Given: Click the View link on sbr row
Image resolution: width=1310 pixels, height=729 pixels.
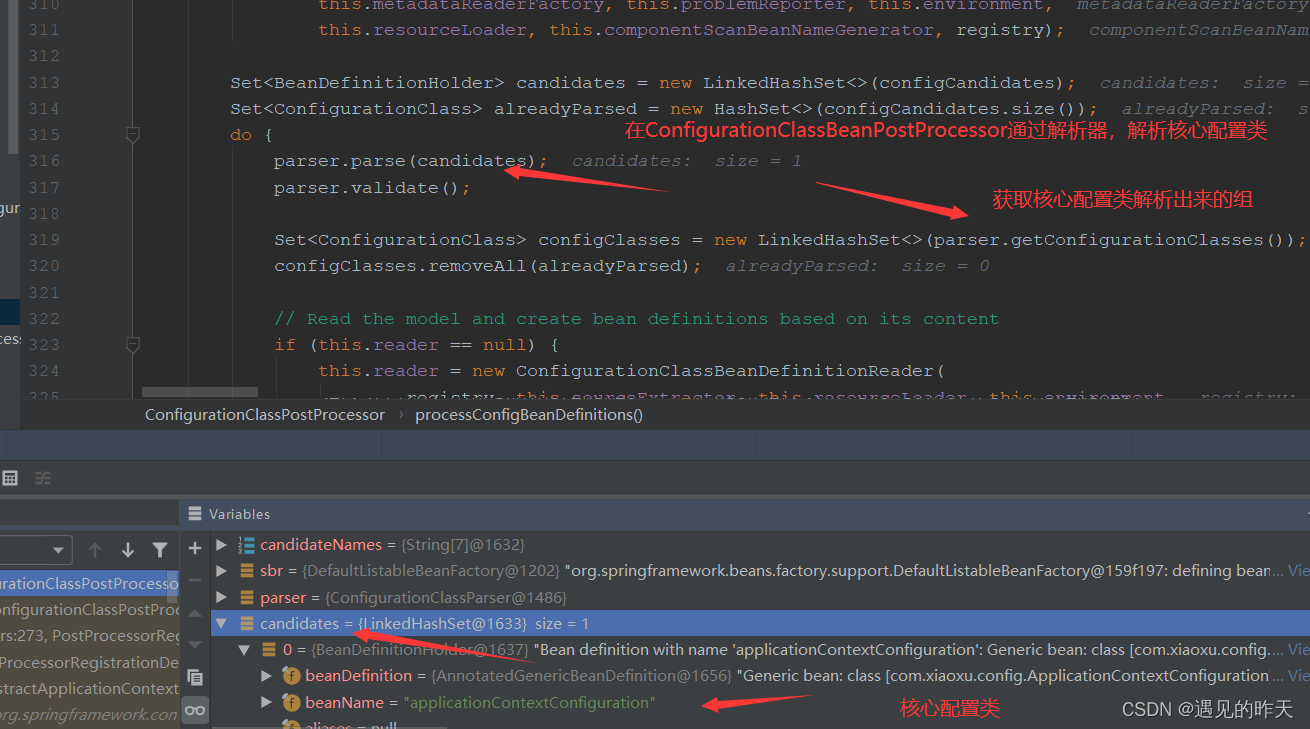Looking at the screenshot, I should [1298, 571].
